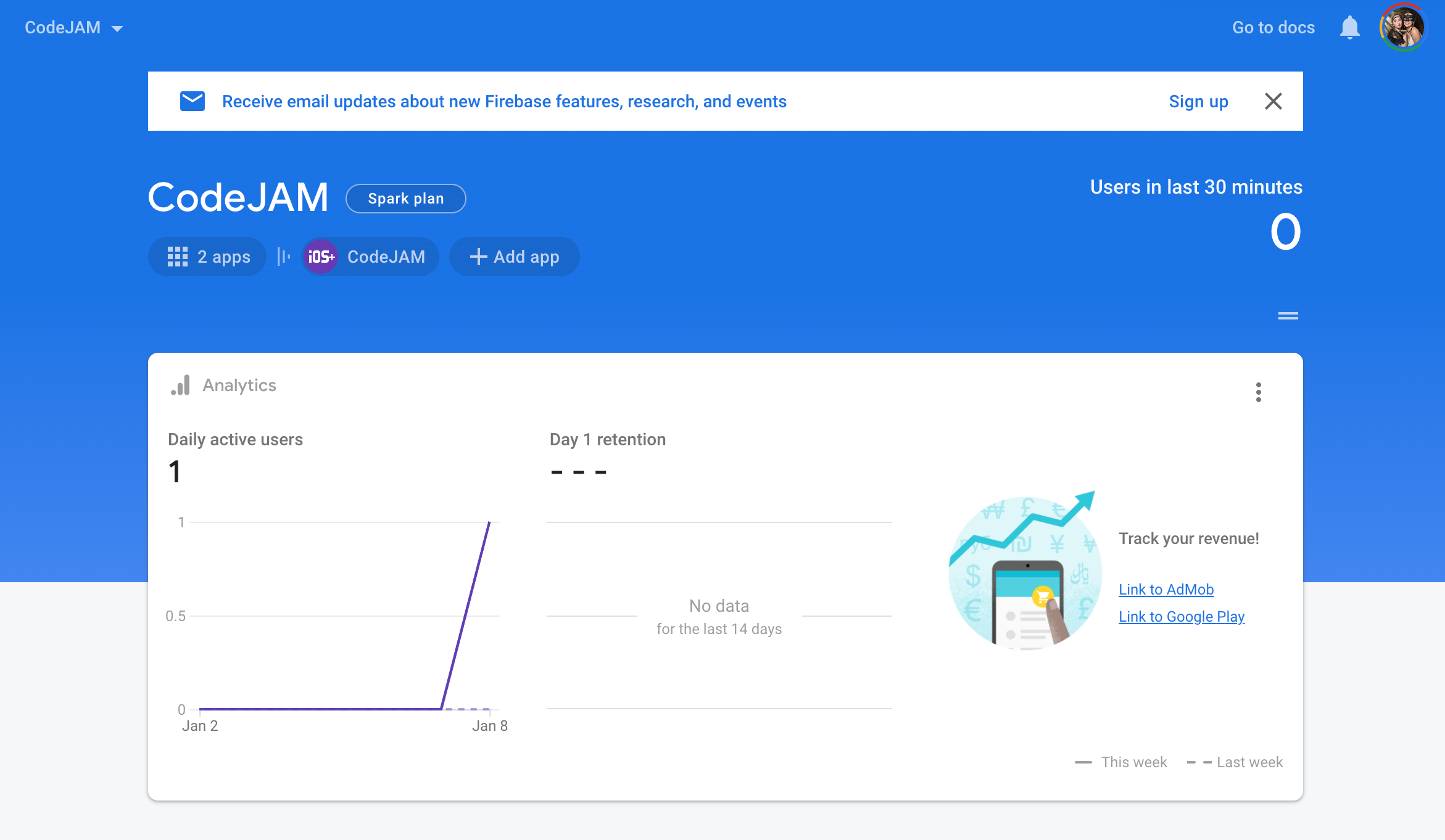Click the email envelope icon in banner
This screenshot has height=840, width=1445.
[192, 101]
